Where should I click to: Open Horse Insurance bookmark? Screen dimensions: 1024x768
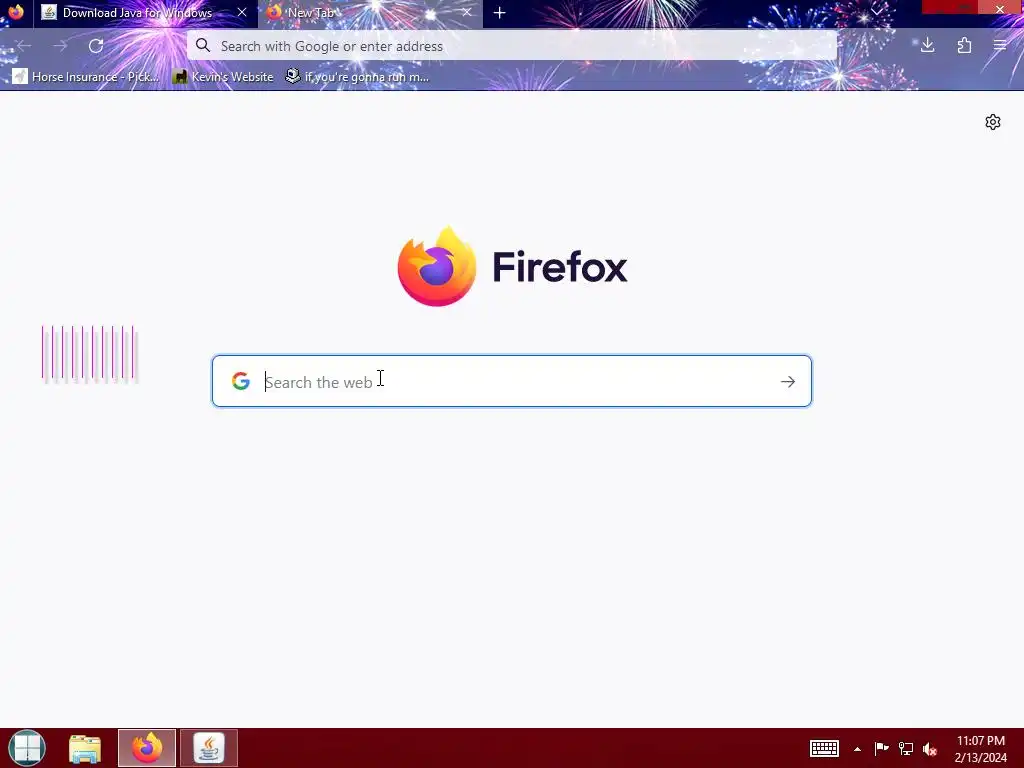pyautogui.click(x=86, y=76)
